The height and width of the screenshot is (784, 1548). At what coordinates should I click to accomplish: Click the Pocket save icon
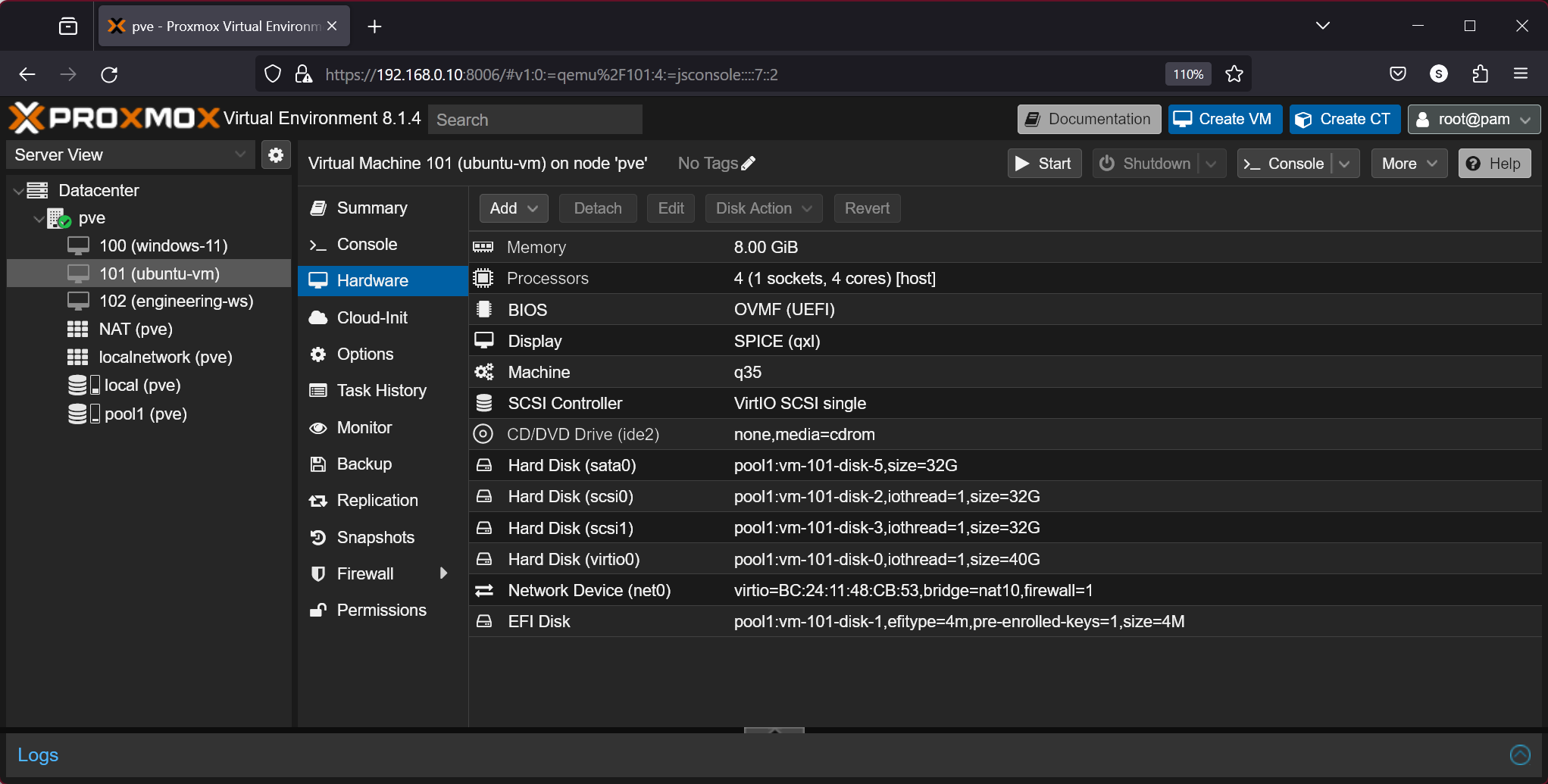(x=1398, y=73)
